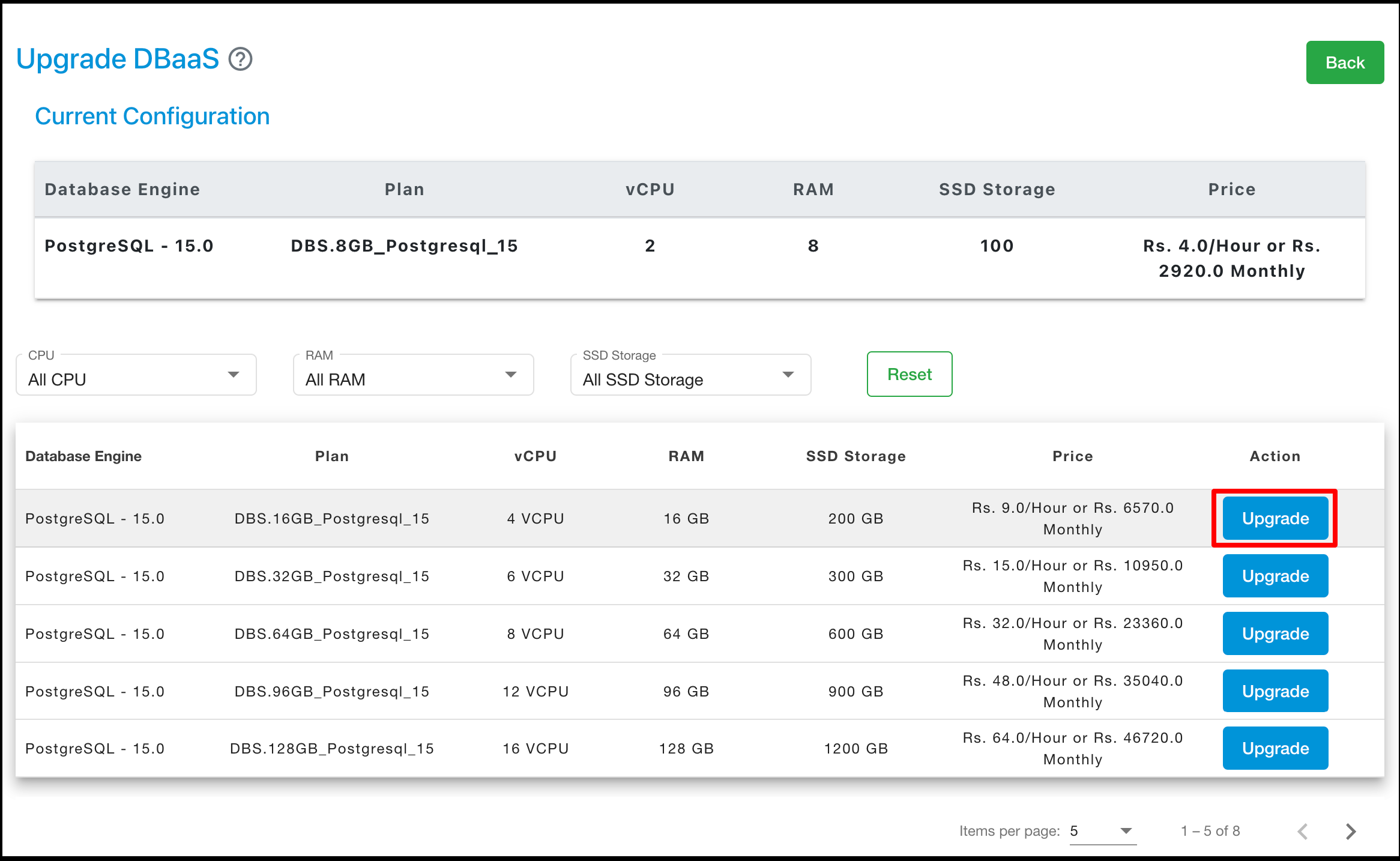Open the Items per page selector
1400x861 pixels.
tap(1103, 831)
